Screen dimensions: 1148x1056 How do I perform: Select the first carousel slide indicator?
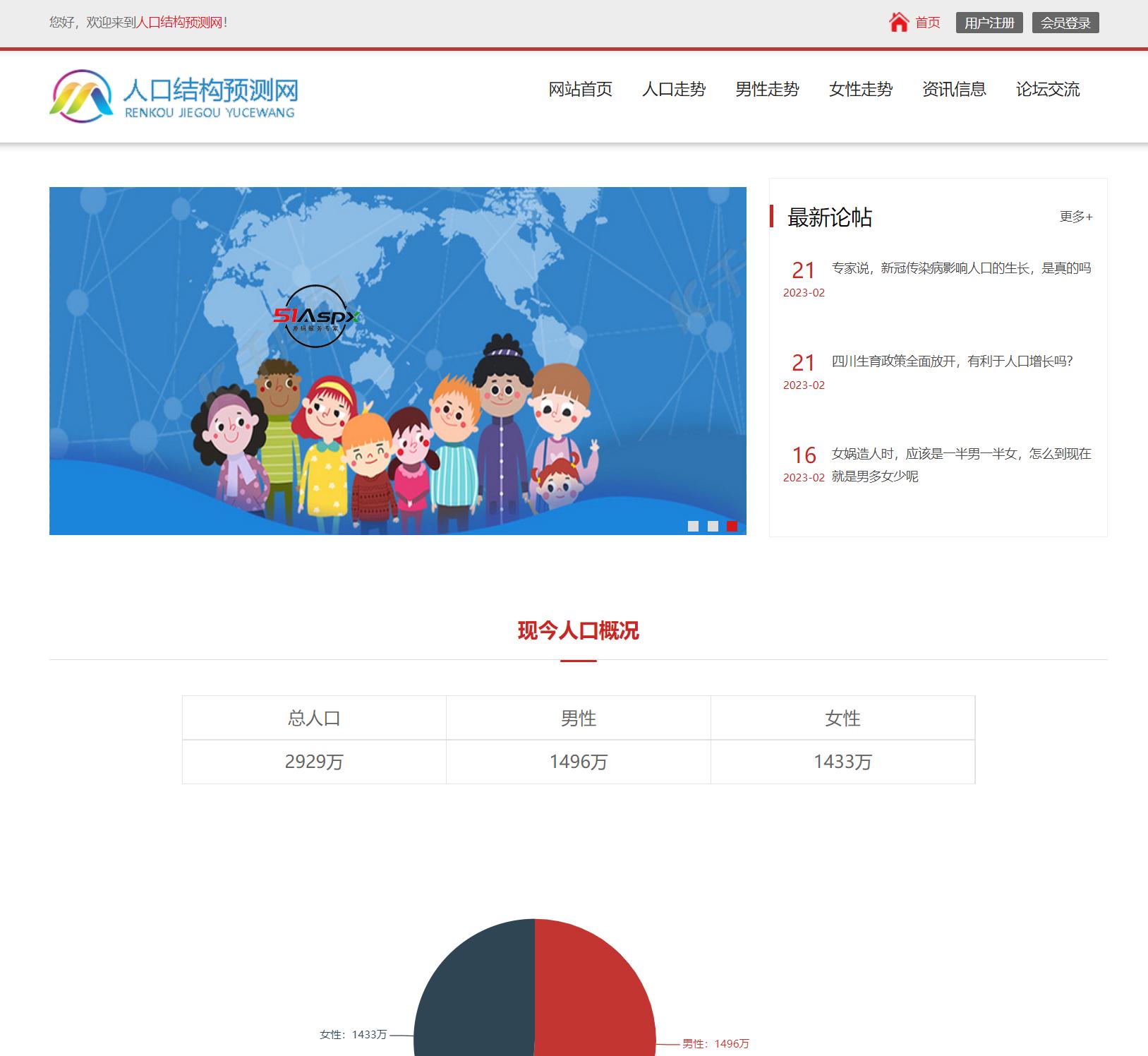click(693, 526)
